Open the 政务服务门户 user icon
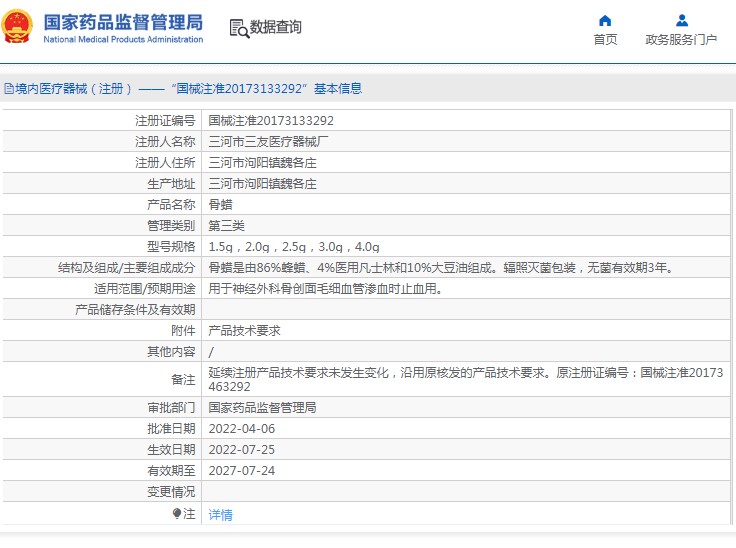The width and height of the screenshot is (736, 548). point(682,21)
